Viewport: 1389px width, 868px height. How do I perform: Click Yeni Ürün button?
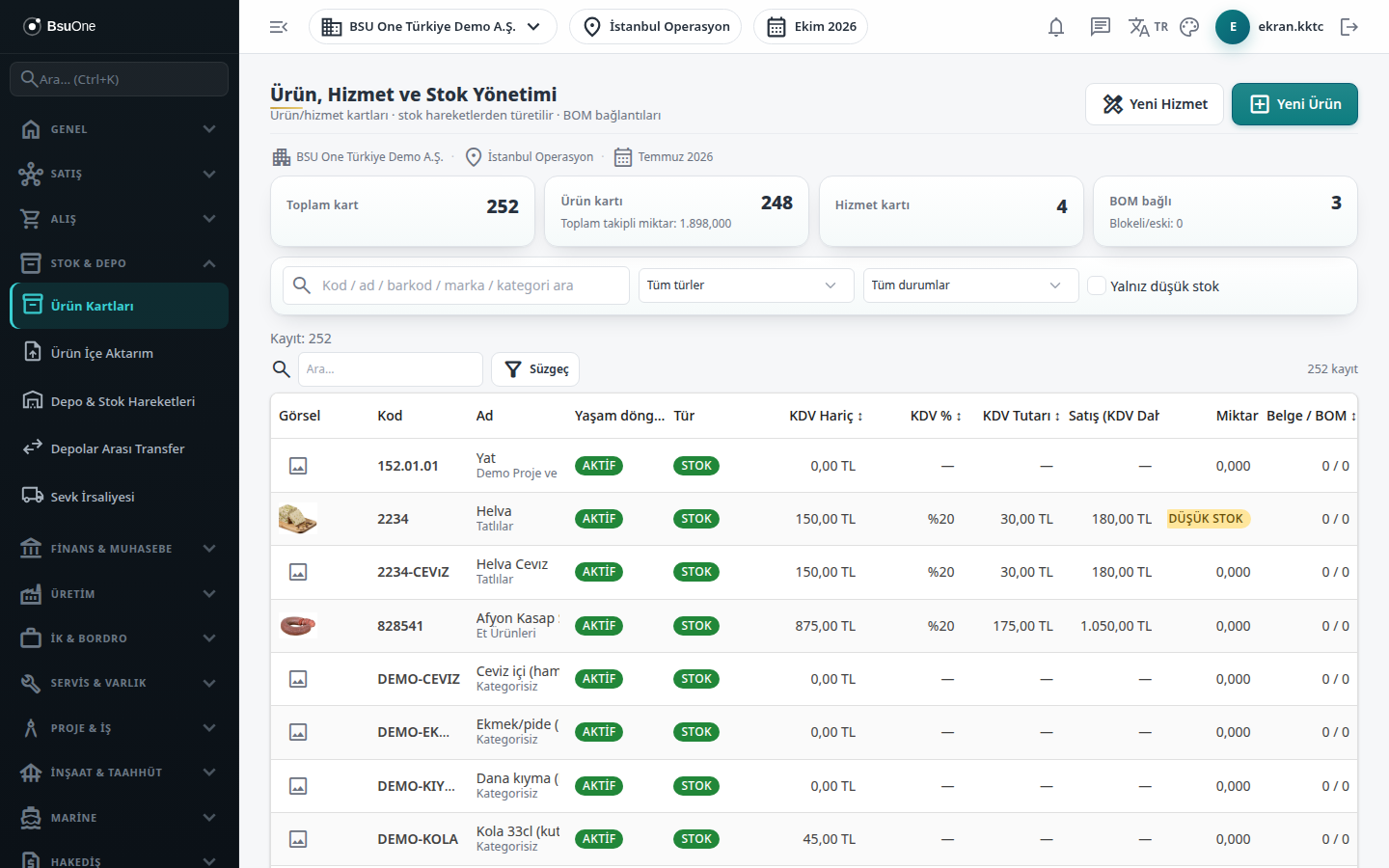(x=1294, y=104)
